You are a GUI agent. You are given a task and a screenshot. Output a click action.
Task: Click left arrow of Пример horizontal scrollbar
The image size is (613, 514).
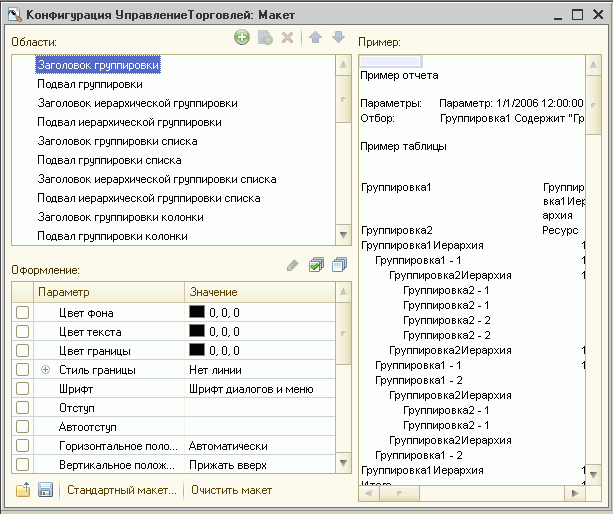pyautogui.click(x=369, y=493)
